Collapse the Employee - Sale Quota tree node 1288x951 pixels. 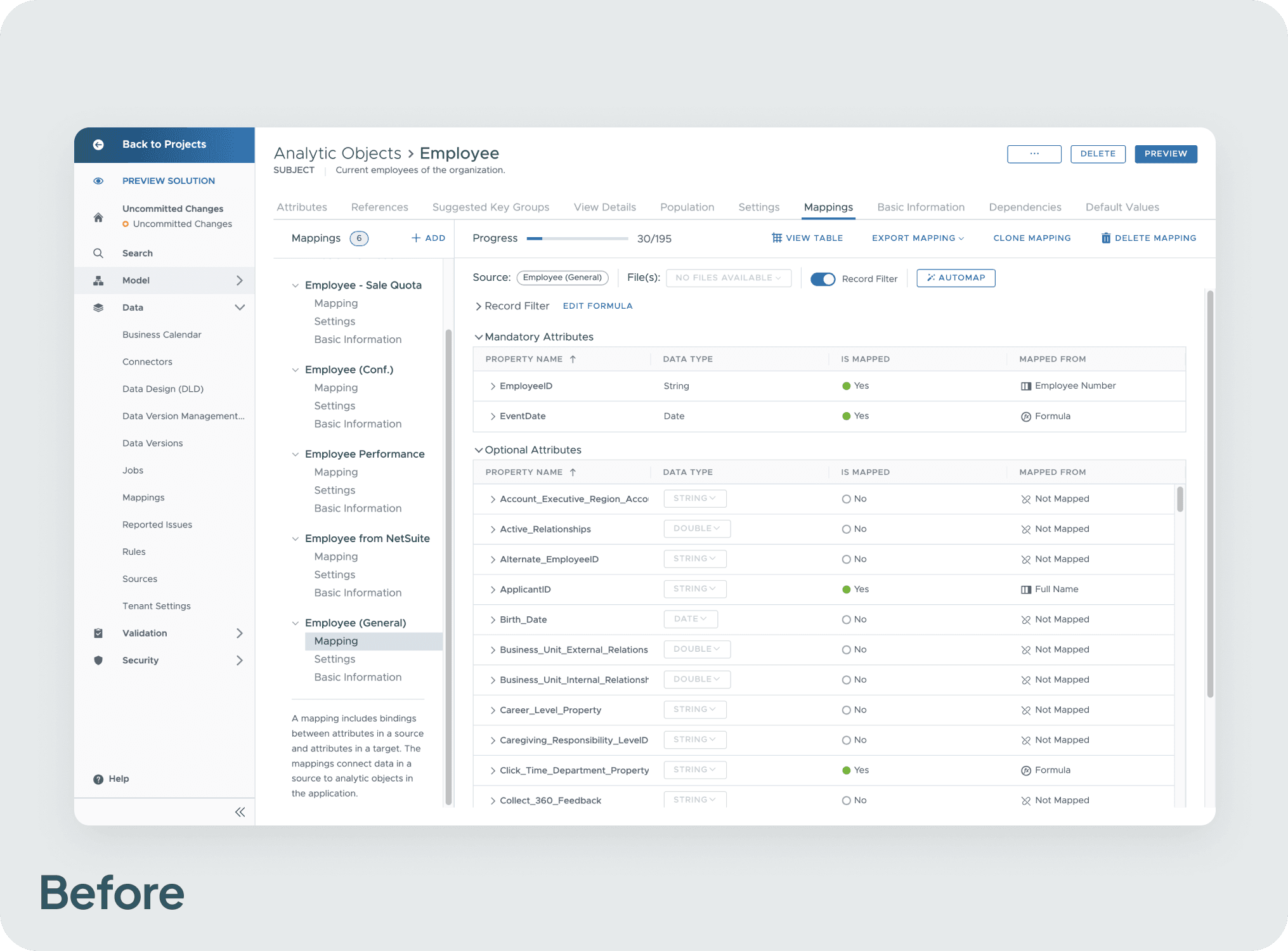pos(296,285)
